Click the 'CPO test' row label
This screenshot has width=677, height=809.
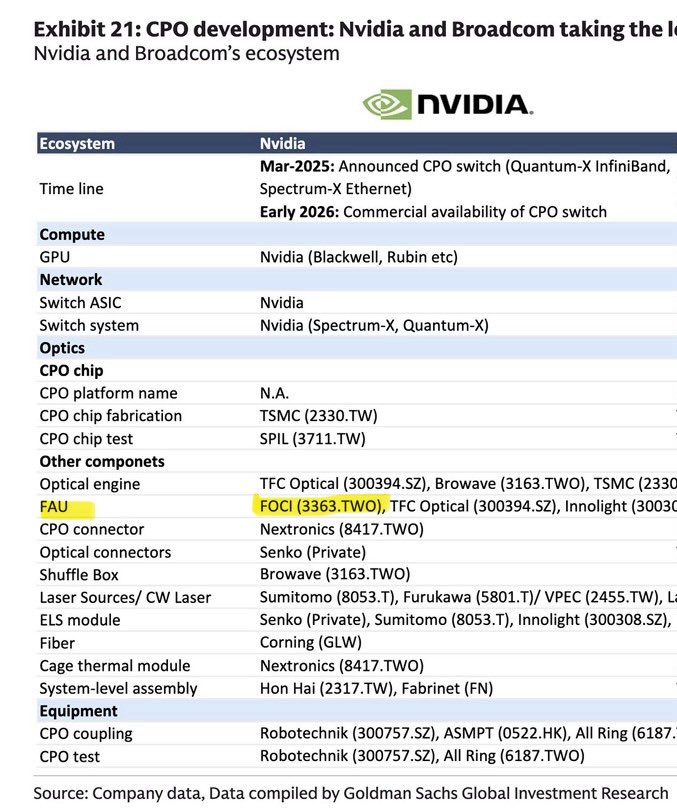[x=70, y=756]
